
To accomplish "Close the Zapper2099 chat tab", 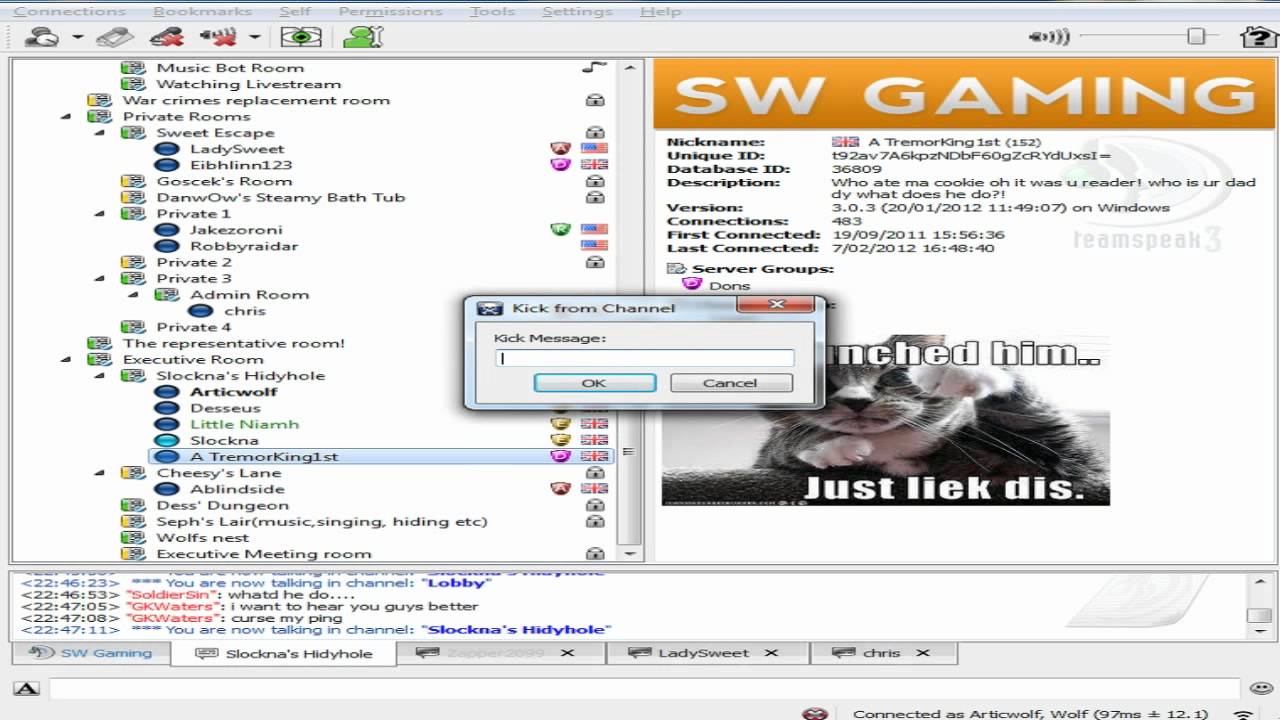I will tap(567, 653).
